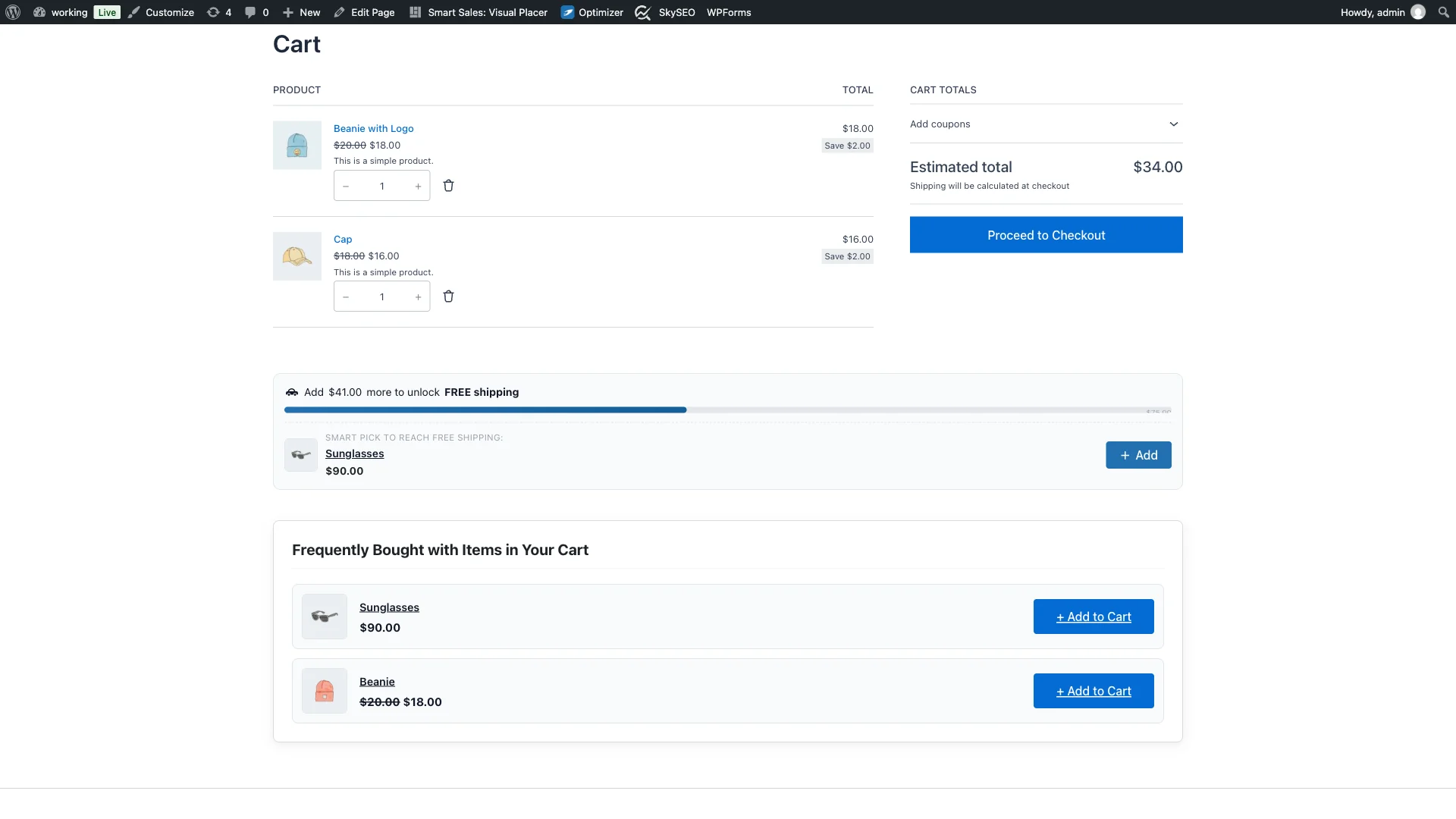Open the Optimizer admin bar item
Viewport: 1456px width, 819px height.
point(592,12)
